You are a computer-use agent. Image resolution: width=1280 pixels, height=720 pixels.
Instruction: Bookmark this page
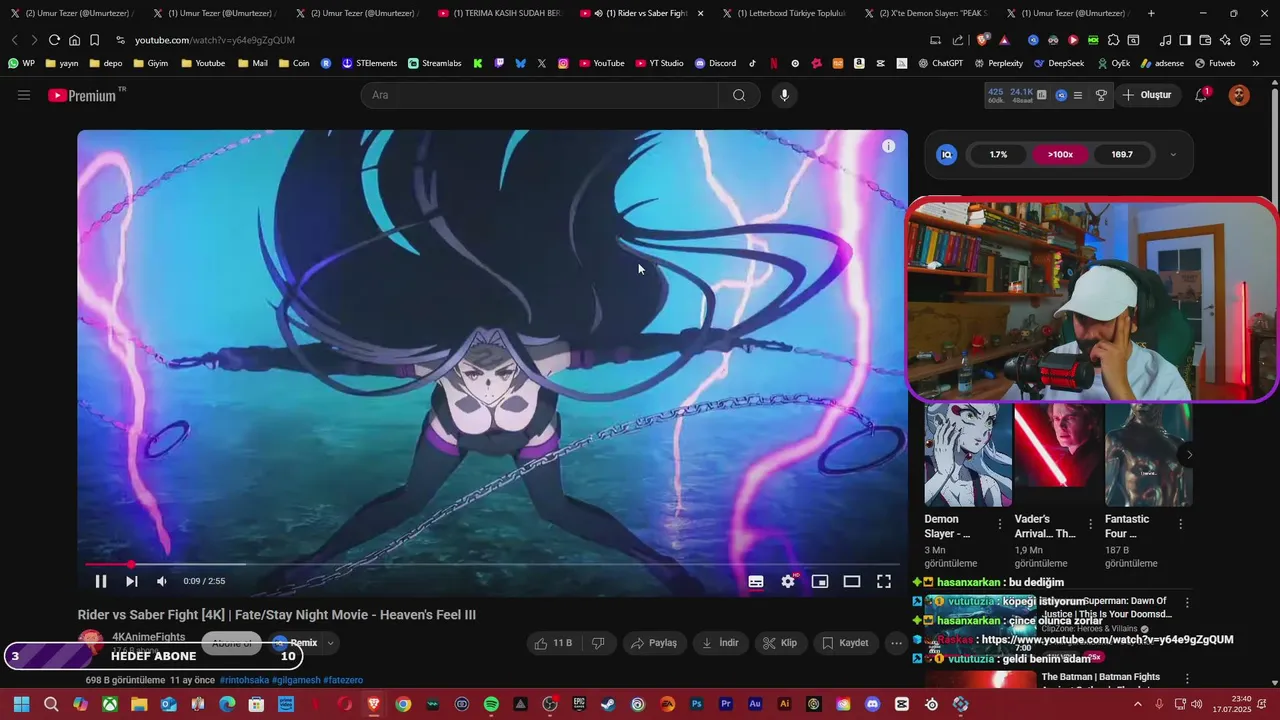coord(94,40)
